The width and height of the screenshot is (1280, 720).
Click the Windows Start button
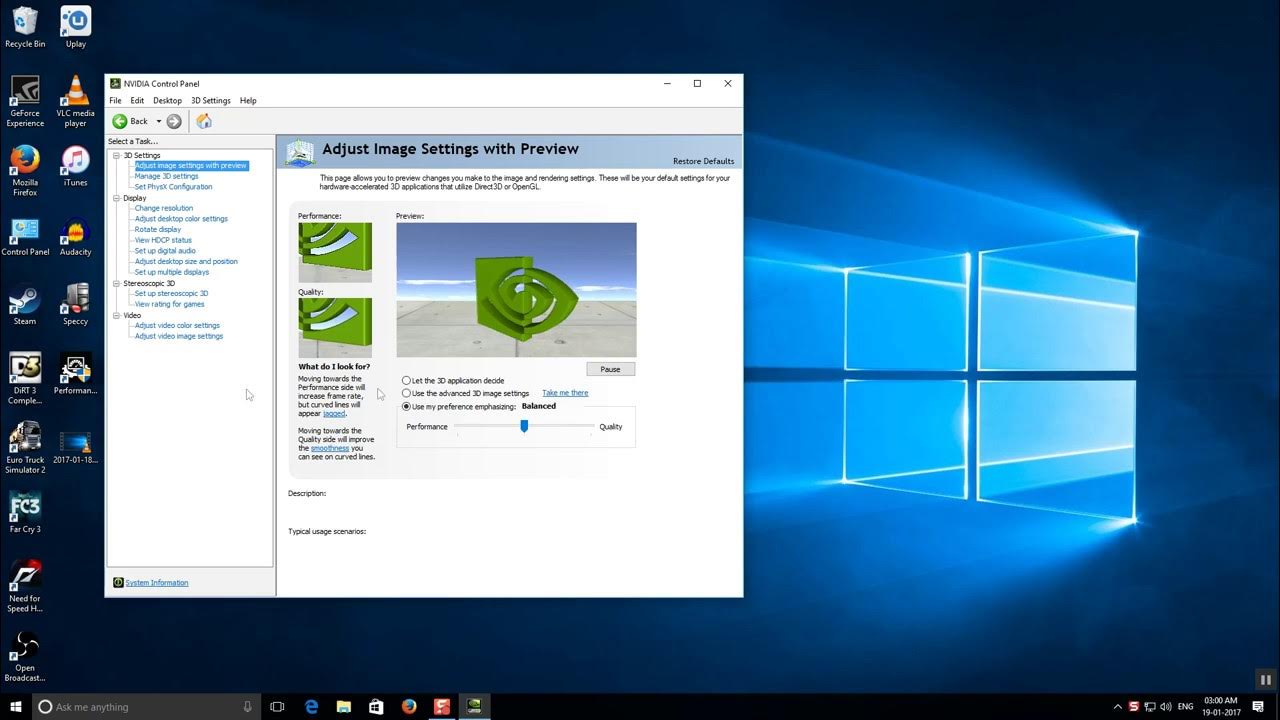[16, 706]
